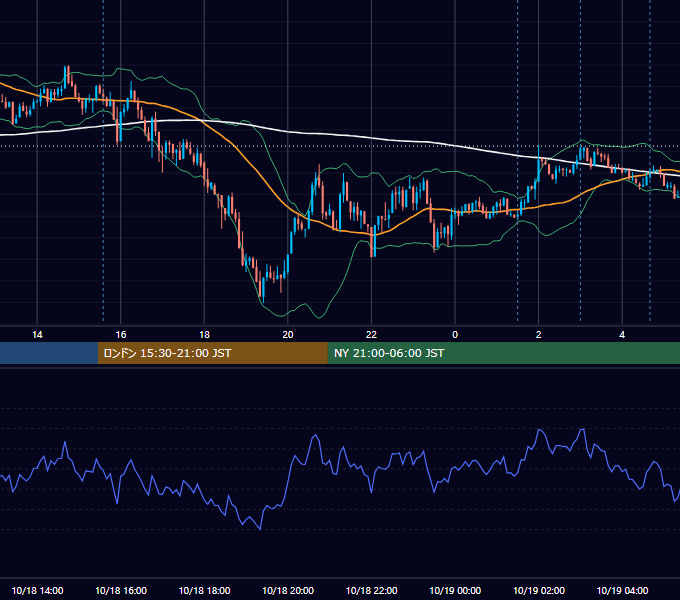The image size is (680, 600).
Task: Click the 14 hour axis label
Action: pyautogui.click(x=37, y=335)
